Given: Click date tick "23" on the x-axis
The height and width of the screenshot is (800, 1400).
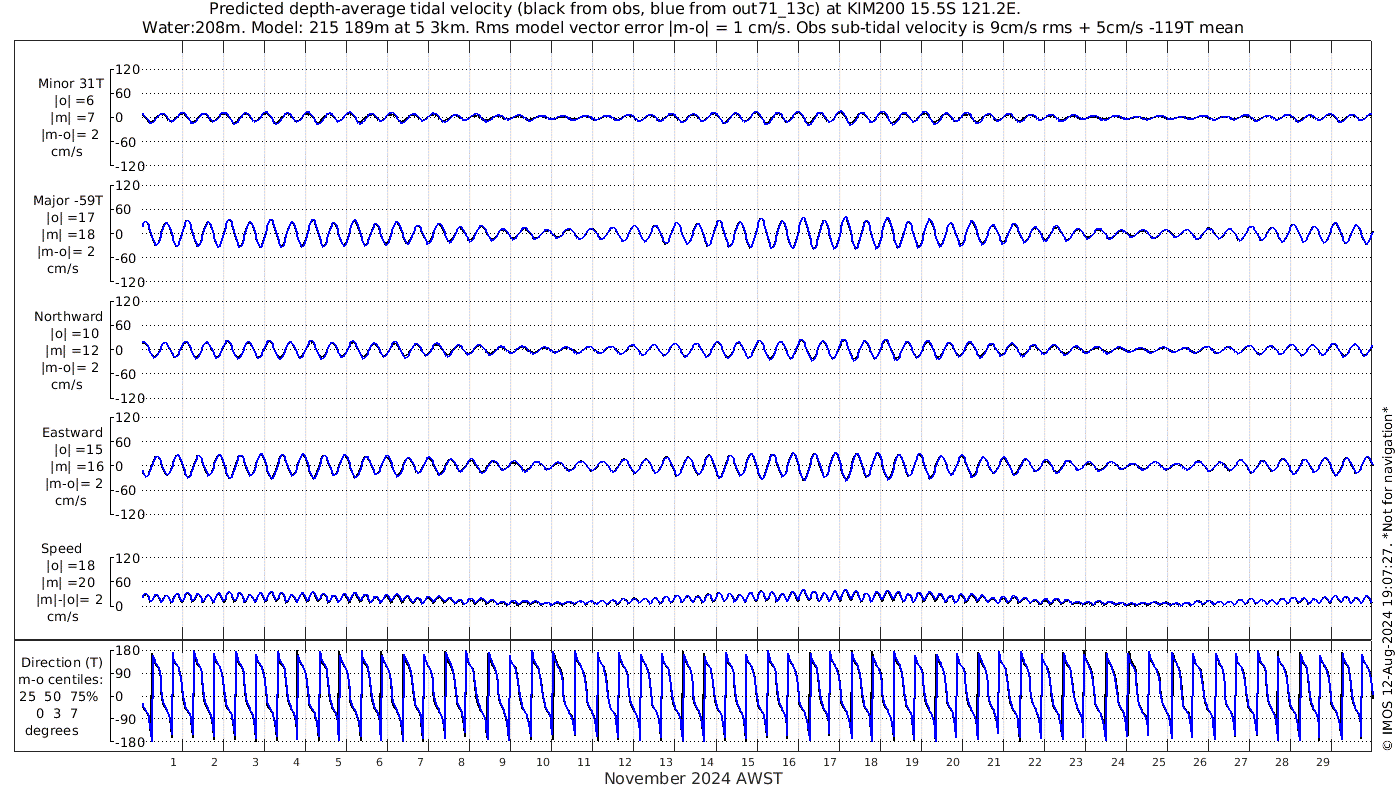Looking at the screenshot, I should pyautogui.click(x=1076, y=762).
